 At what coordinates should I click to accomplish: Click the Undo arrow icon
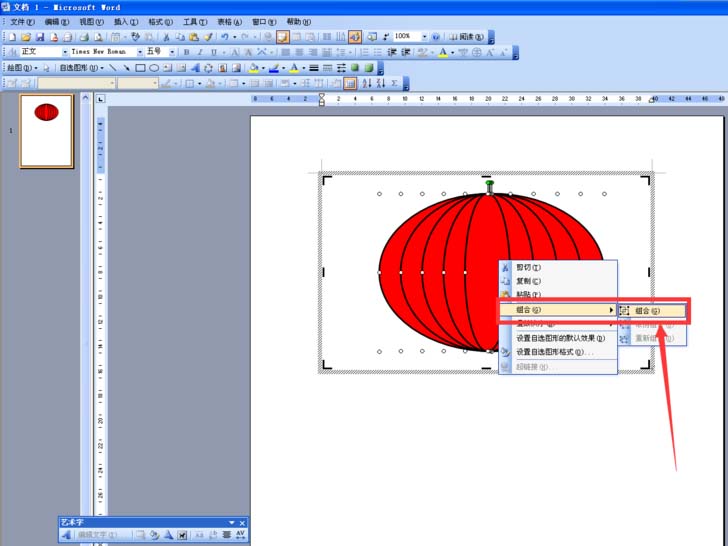click(x=225, y=37)
